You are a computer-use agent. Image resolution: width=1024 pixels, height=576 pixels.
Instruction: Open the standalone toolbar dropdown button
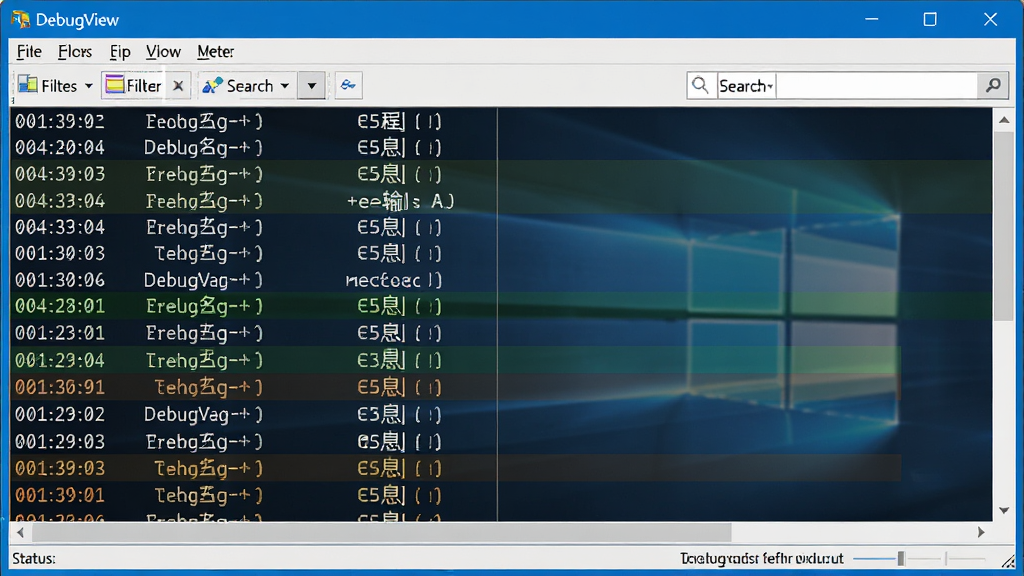312,86
